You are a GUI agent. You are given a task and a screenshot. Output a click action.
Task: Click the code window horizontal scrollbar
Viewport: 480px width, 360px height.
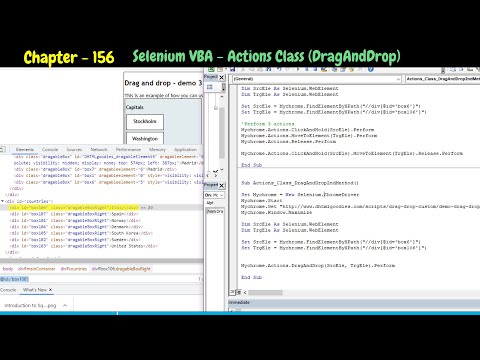(265, 292)
